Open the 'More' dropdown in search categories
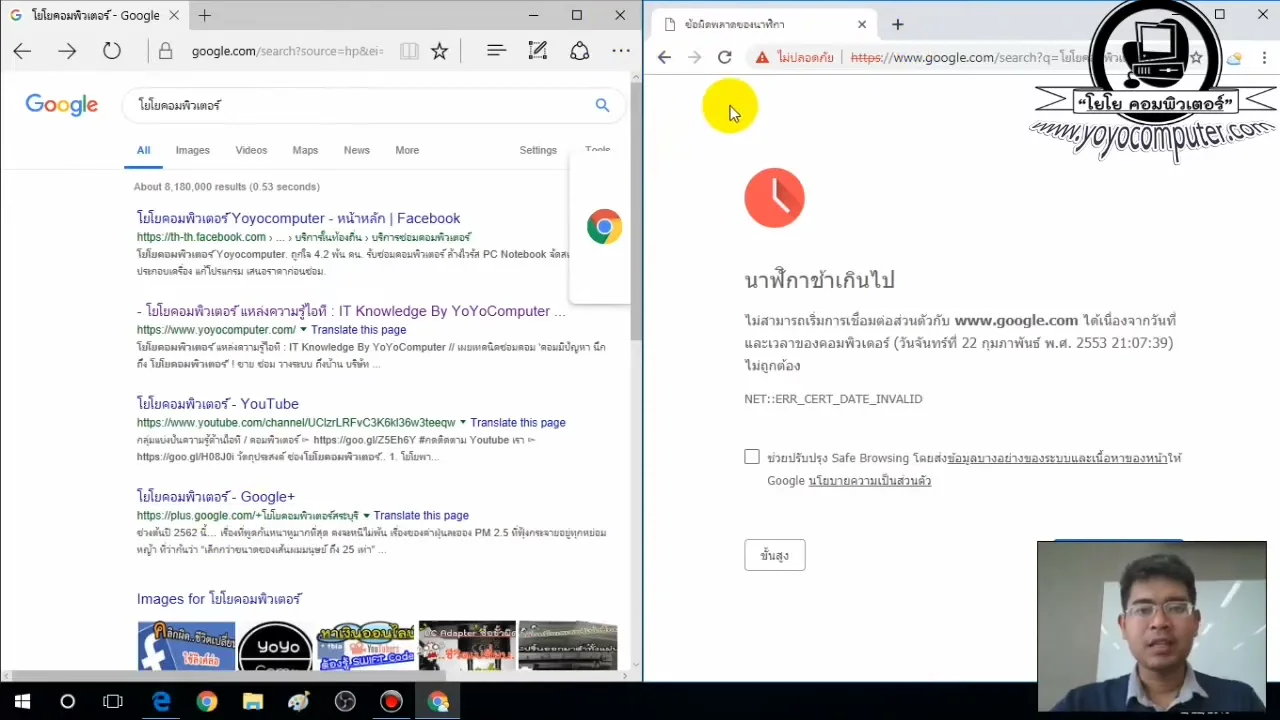 (x=406, y=150)
